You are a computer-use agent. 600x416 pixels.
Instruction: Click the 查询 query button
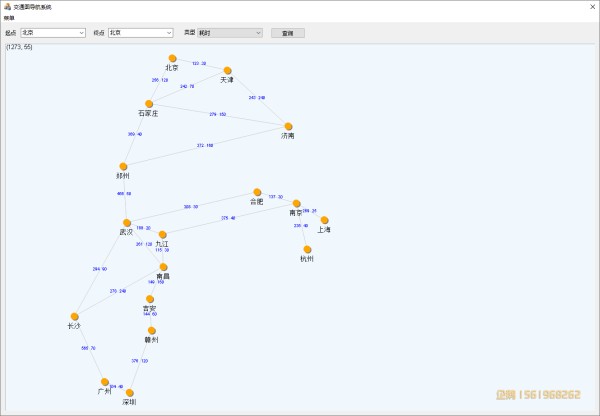click(288, 33)
